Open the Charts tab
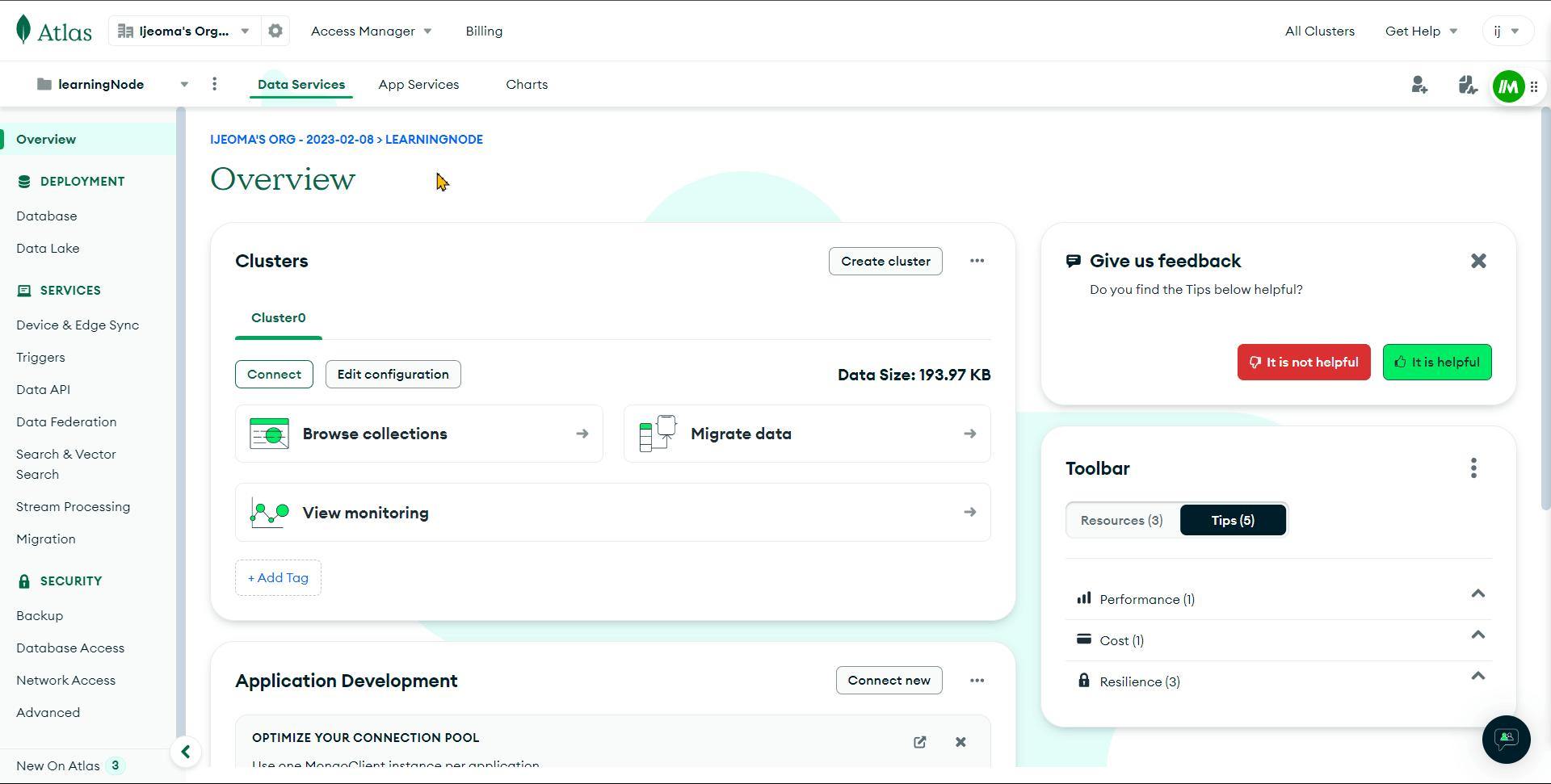 [x=527, y=84]
